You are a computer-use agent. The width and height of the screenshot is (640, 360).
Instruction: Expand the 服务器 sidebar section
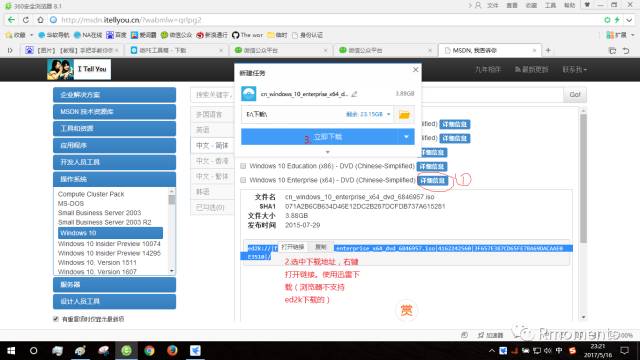point(114,284)
